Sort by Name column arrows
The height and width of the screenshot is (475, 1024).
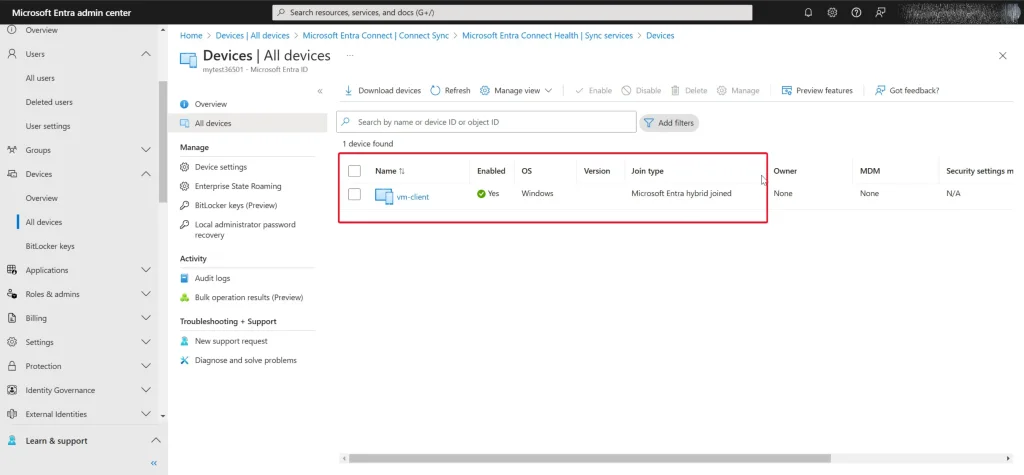(x=402, y=171)
